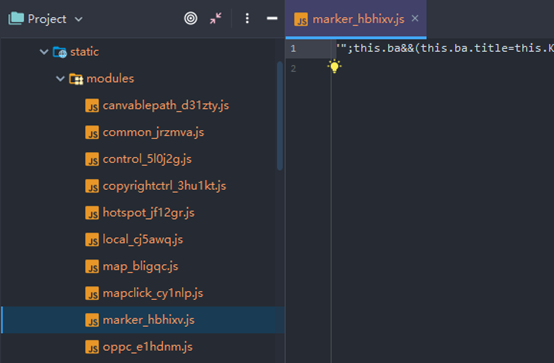Collapse the modules folder chevron
The width and height of the screenshot is (554, 363).
[x=60, y=78]
